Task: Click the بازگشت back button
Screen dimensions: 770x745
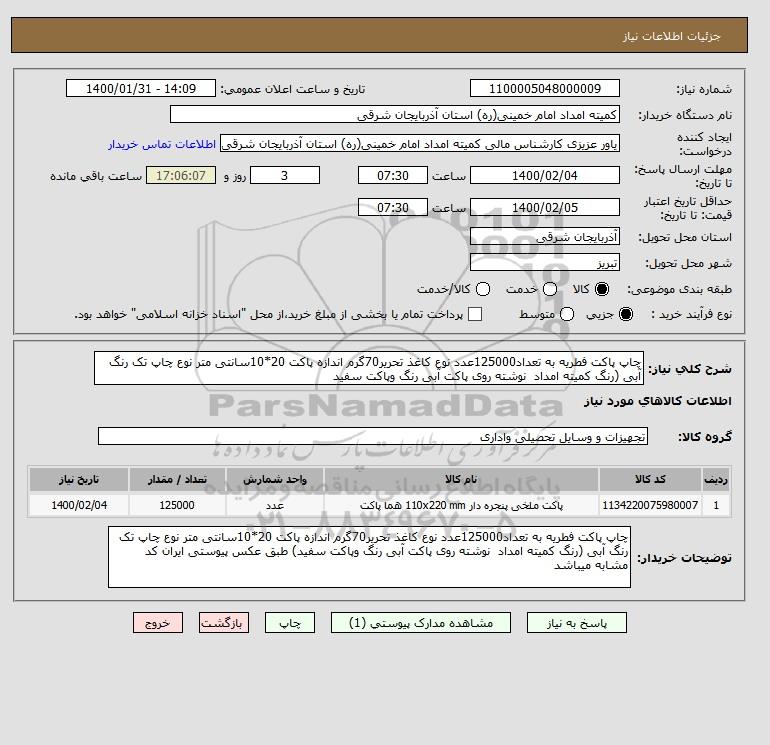Action: click(x=224, y=623)
